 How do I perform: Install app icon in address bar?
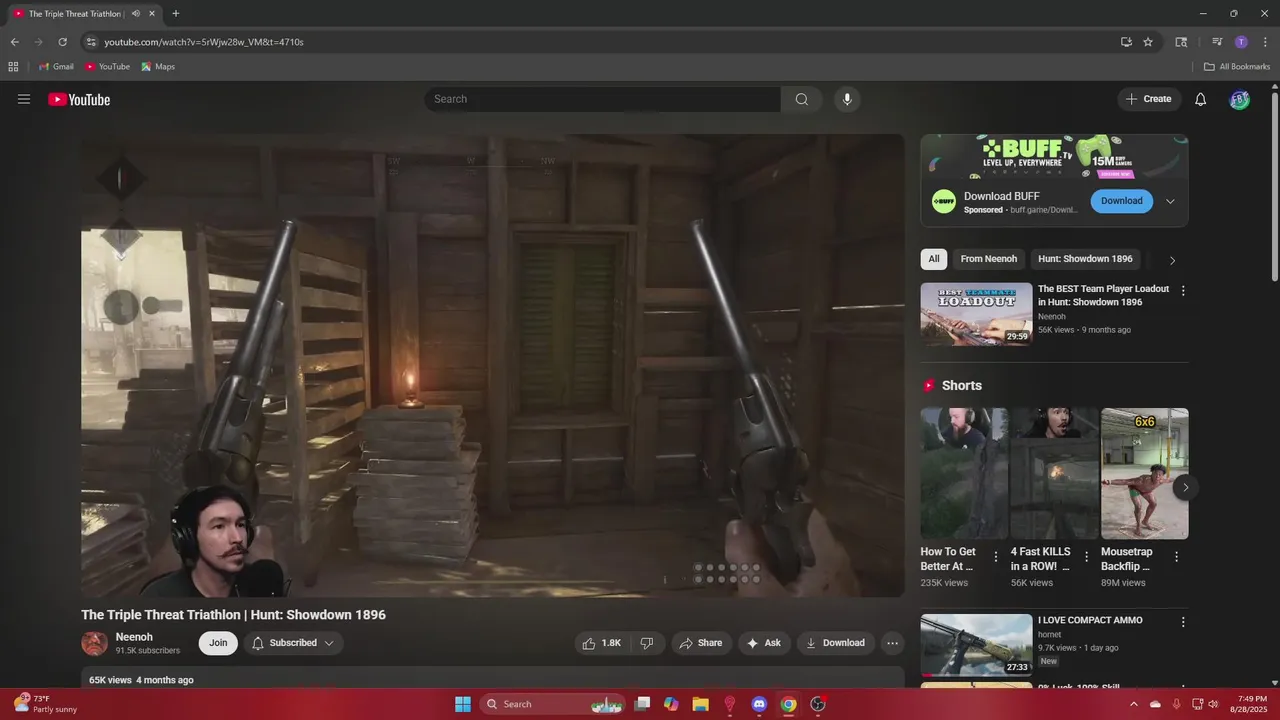click(x=1126, y=42)
